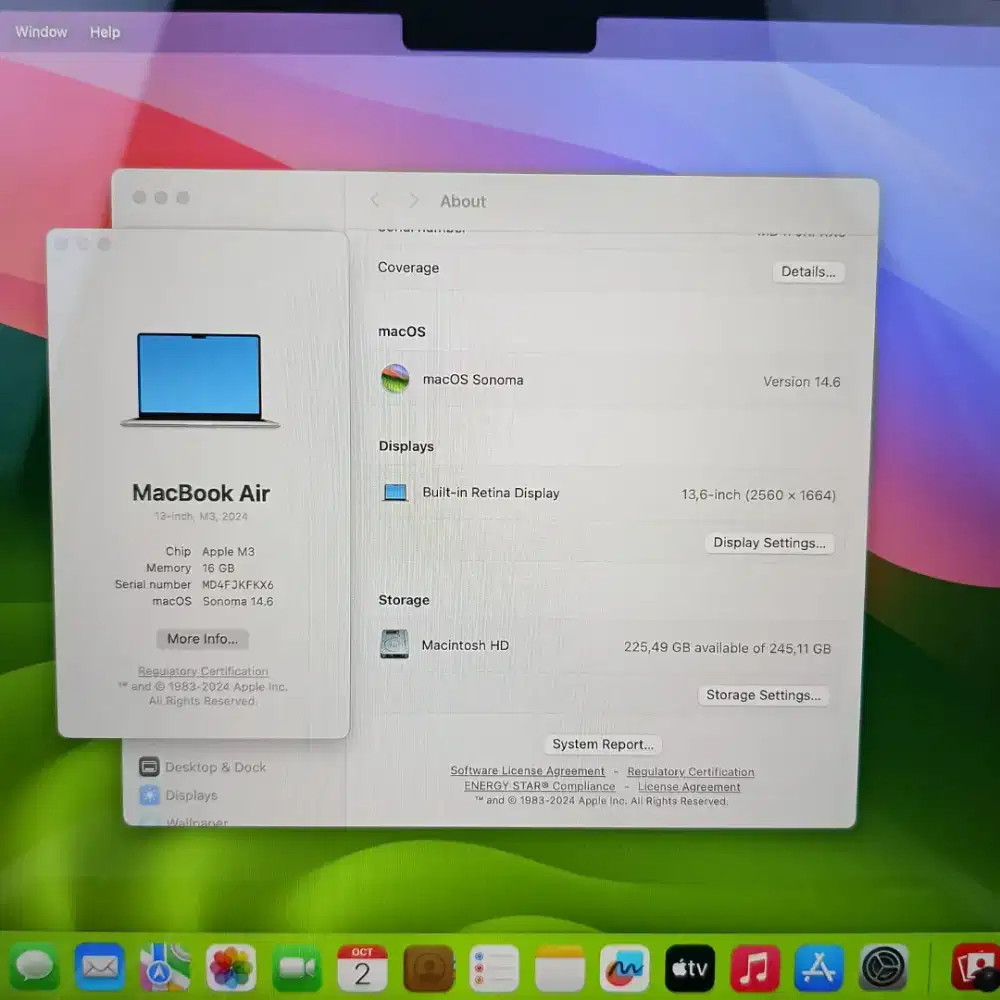This screenshot has width=1000, height=1000.
Task: Open the System Report
Action: (x=603, y=744)
